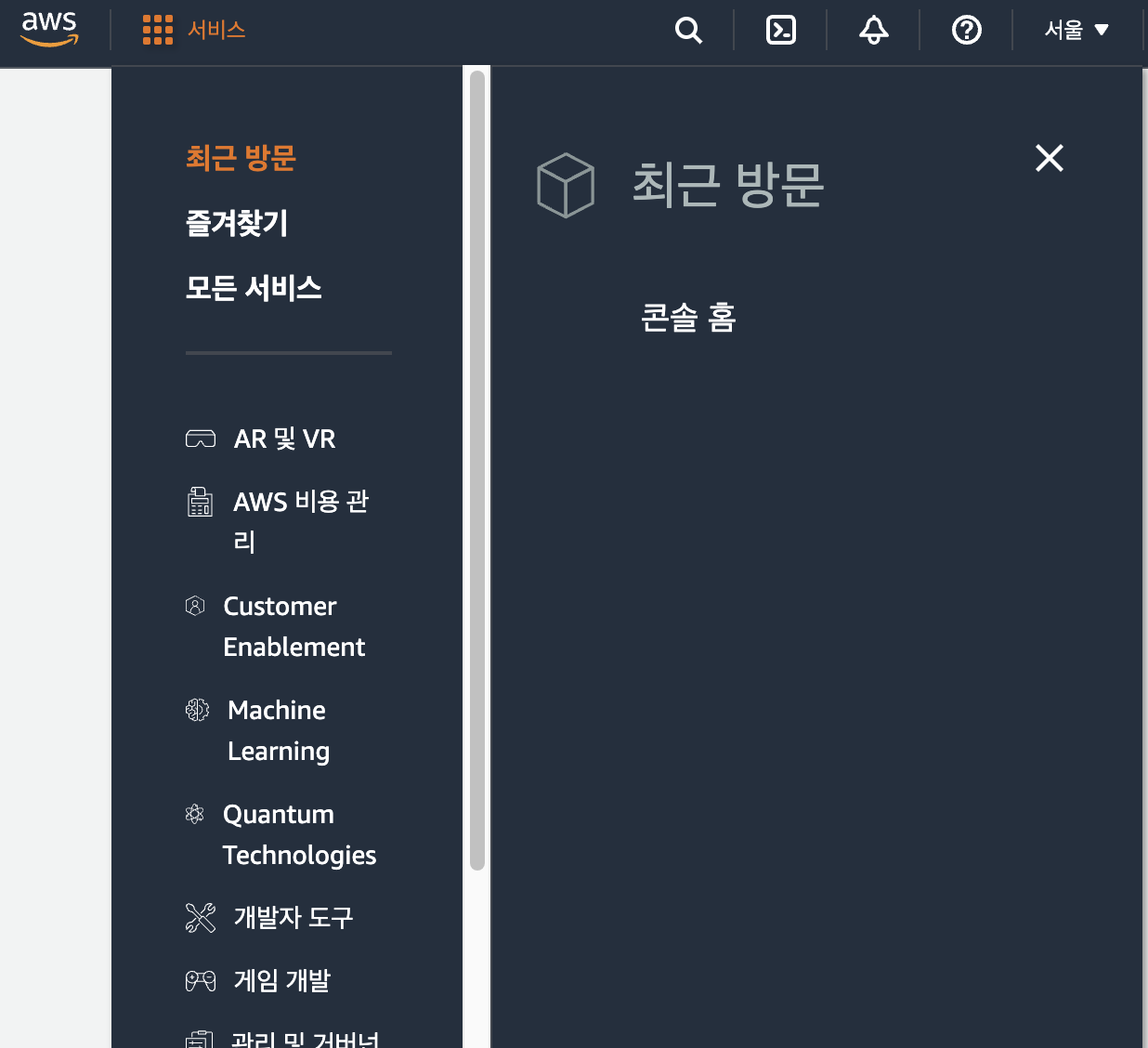Open the 서비스 menu label
This screenshot has width=1148, height=1048.
coord(216,30)
